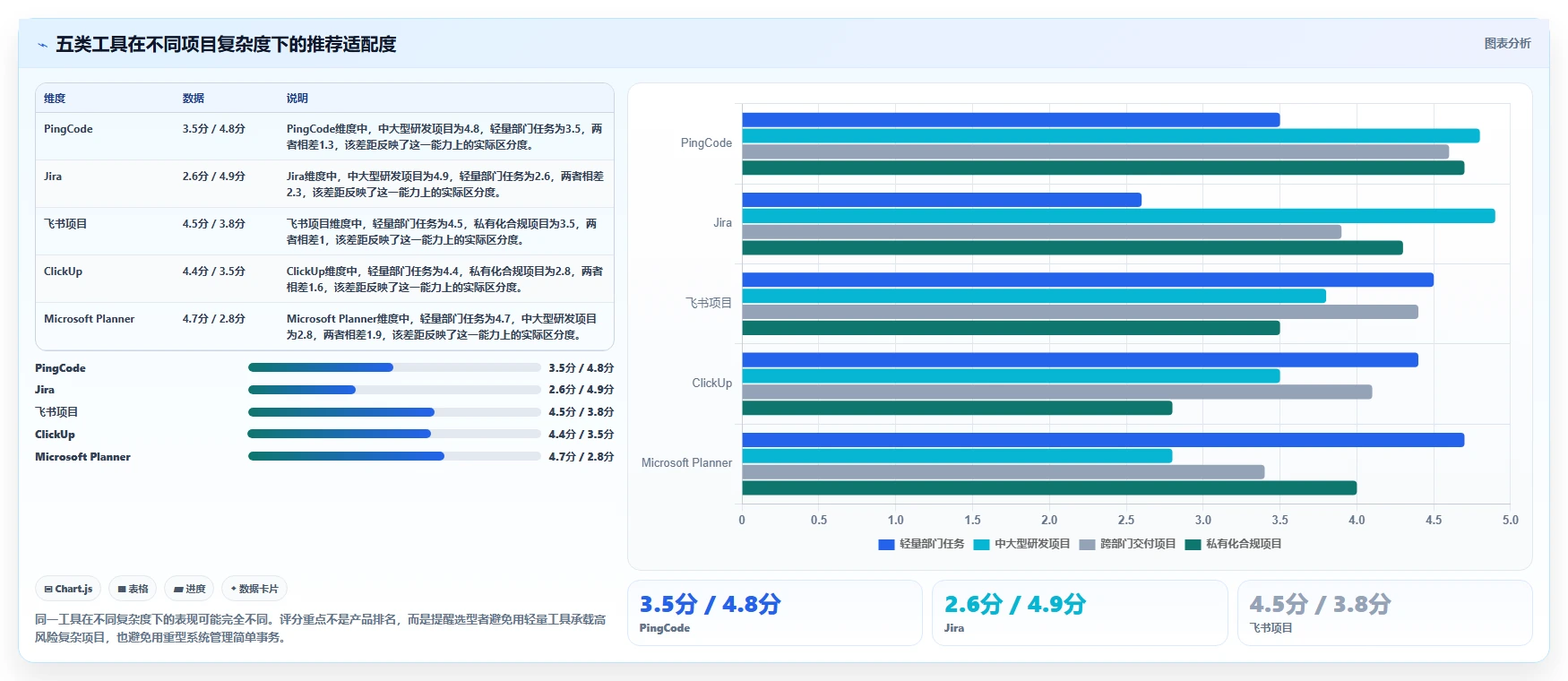
Task: Select the table cell reading 3.5分 / 4.8分
Action: pyautogui.click(x=214, y=129)
